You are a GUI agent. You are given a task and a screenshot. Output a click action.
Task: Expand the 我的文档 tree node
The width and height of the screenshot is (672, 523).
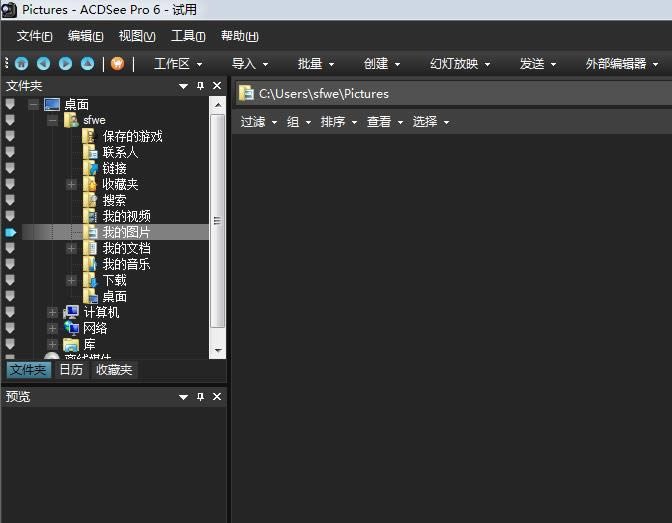pyautogui.click(x=71, y=248)
